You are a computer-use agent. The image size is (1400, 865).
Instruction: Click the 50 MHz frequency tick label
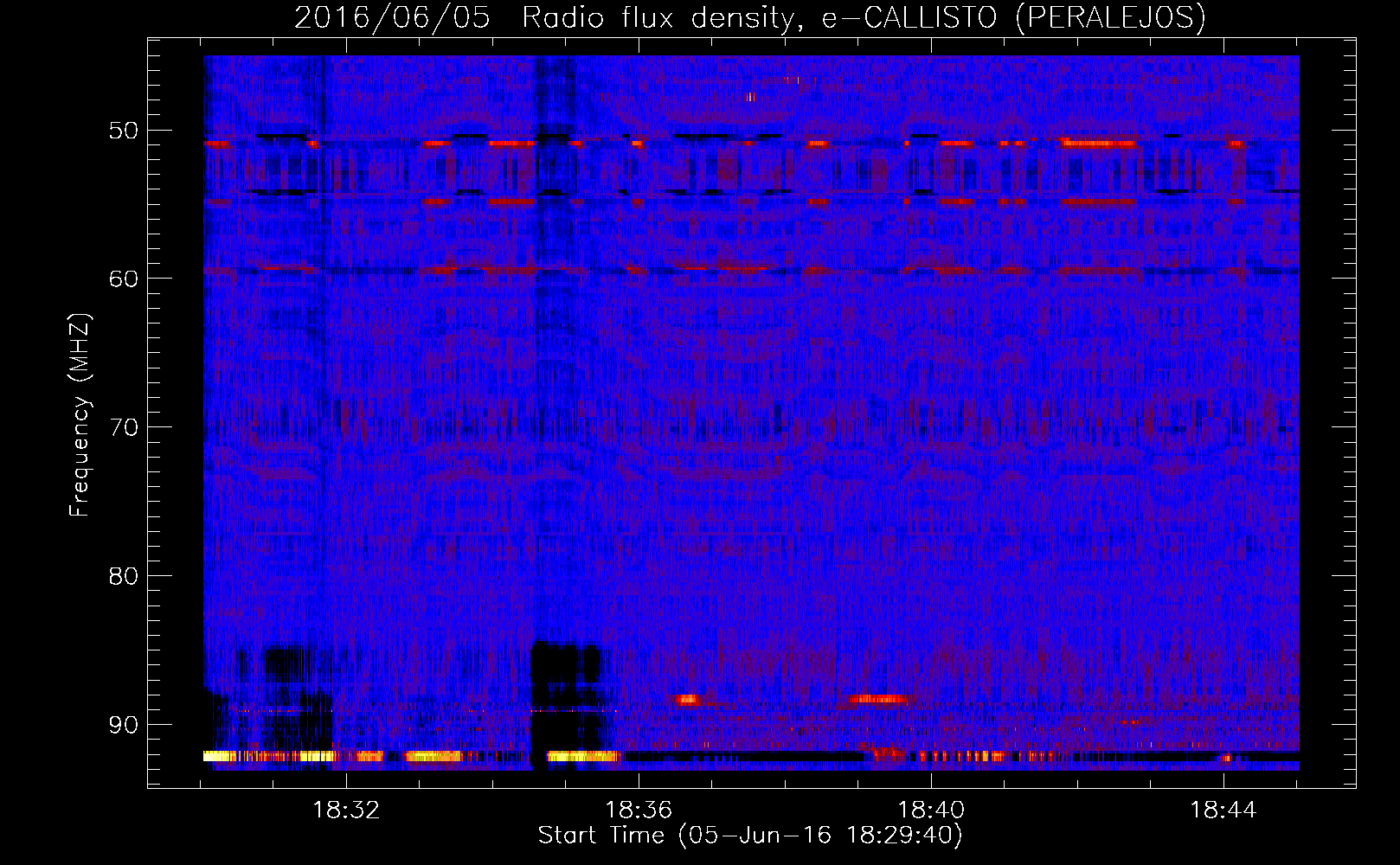(x=123, y=131)
